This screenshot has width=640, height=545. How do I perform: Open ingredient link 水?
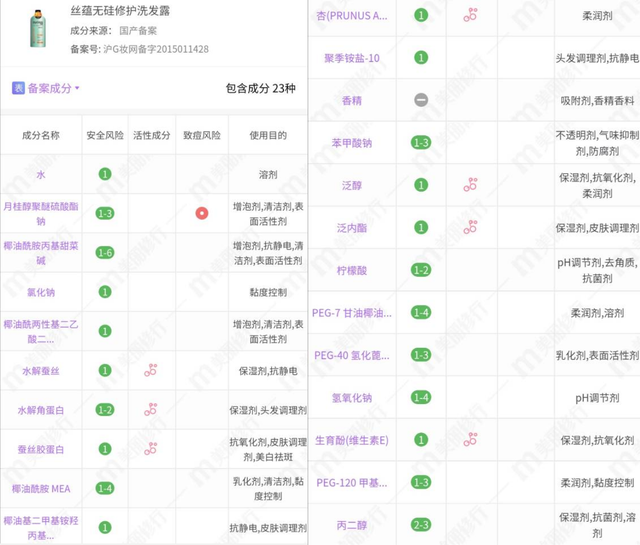coord(41,175)
